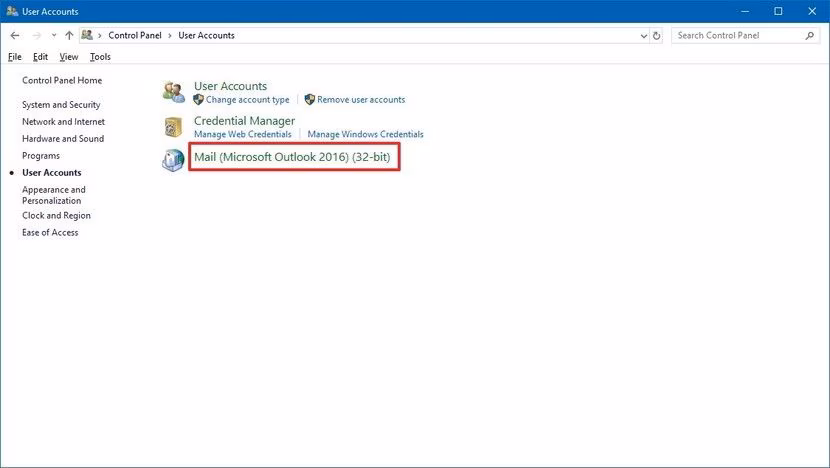Open the File menu
This screenshot has width=830, height=468.
[15, 57]
